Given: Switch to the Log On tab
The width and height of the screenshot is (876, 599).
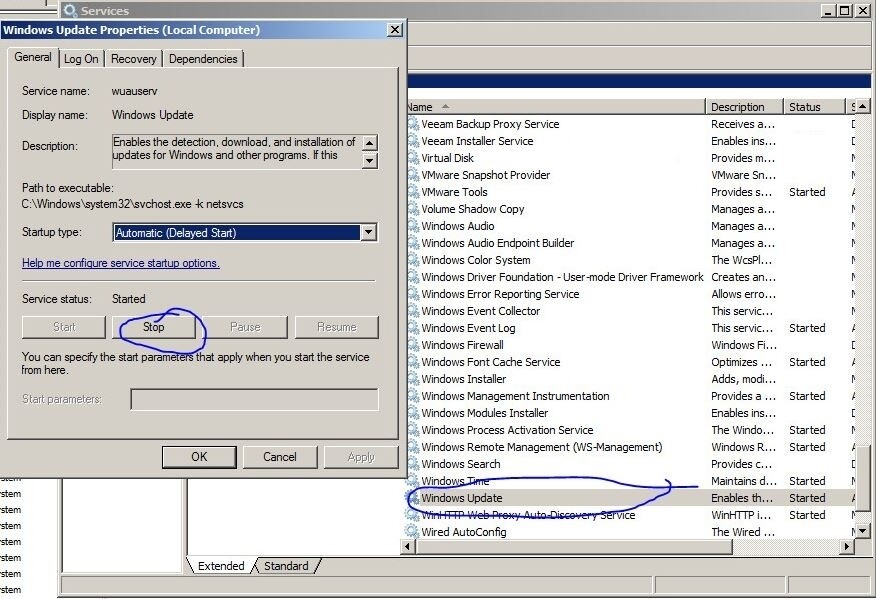Looking at the screenshot, I should (x=81, y=58).
